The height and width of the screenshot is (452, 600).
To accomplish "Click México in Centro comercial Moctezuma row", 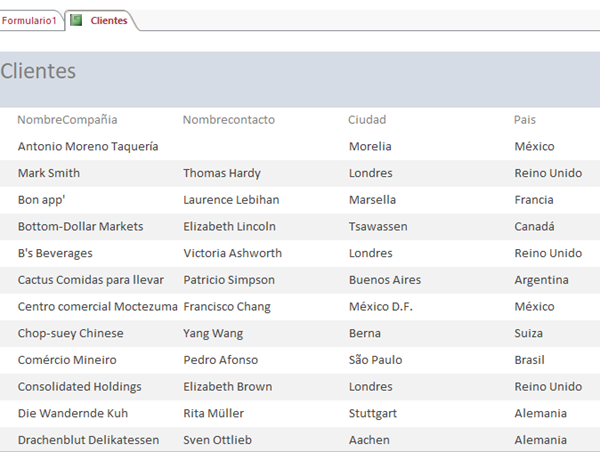I will pyautogui.click(x=534, y=307).
